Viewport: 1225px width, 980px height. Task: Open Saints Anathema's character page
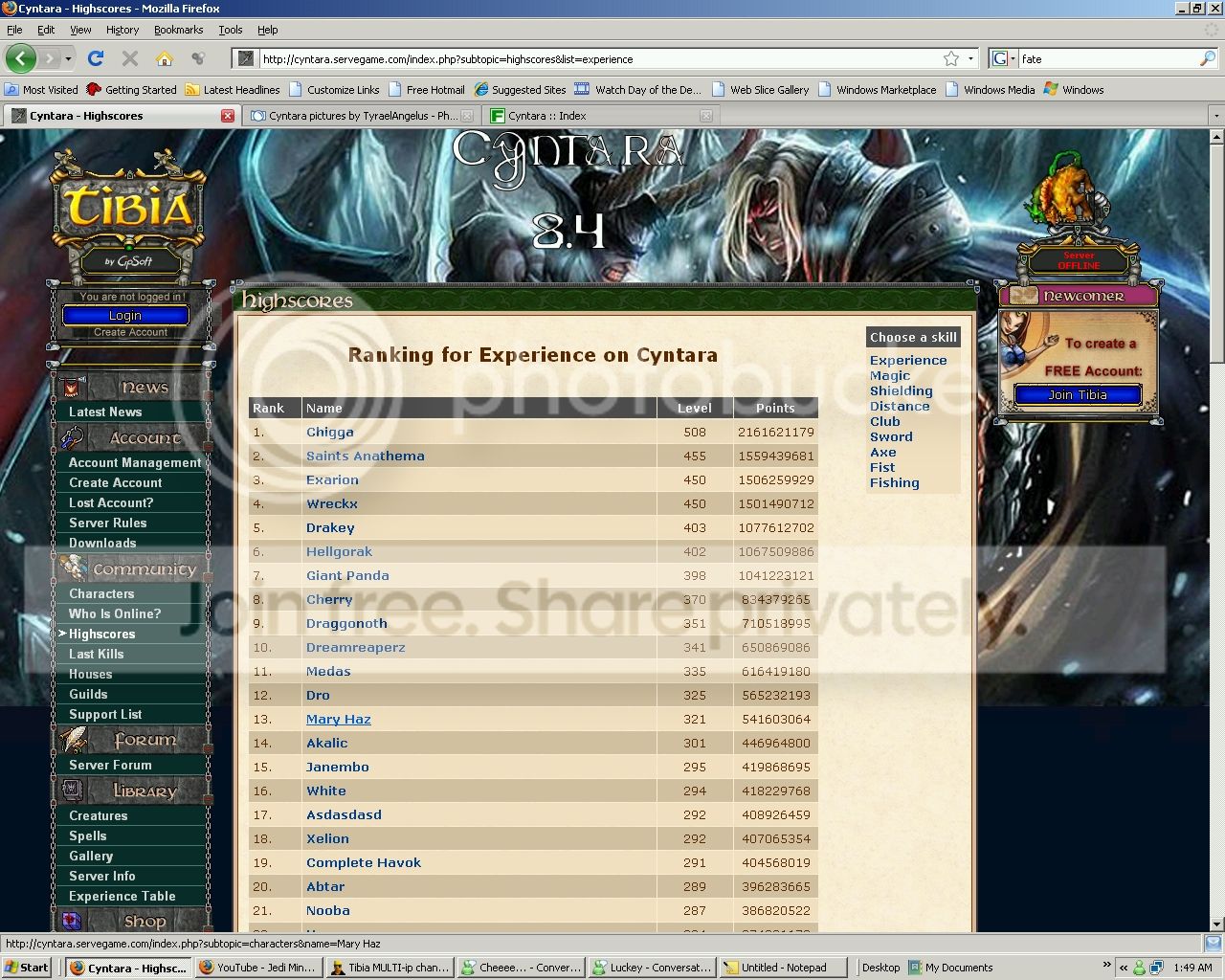(x=366, y=457)
